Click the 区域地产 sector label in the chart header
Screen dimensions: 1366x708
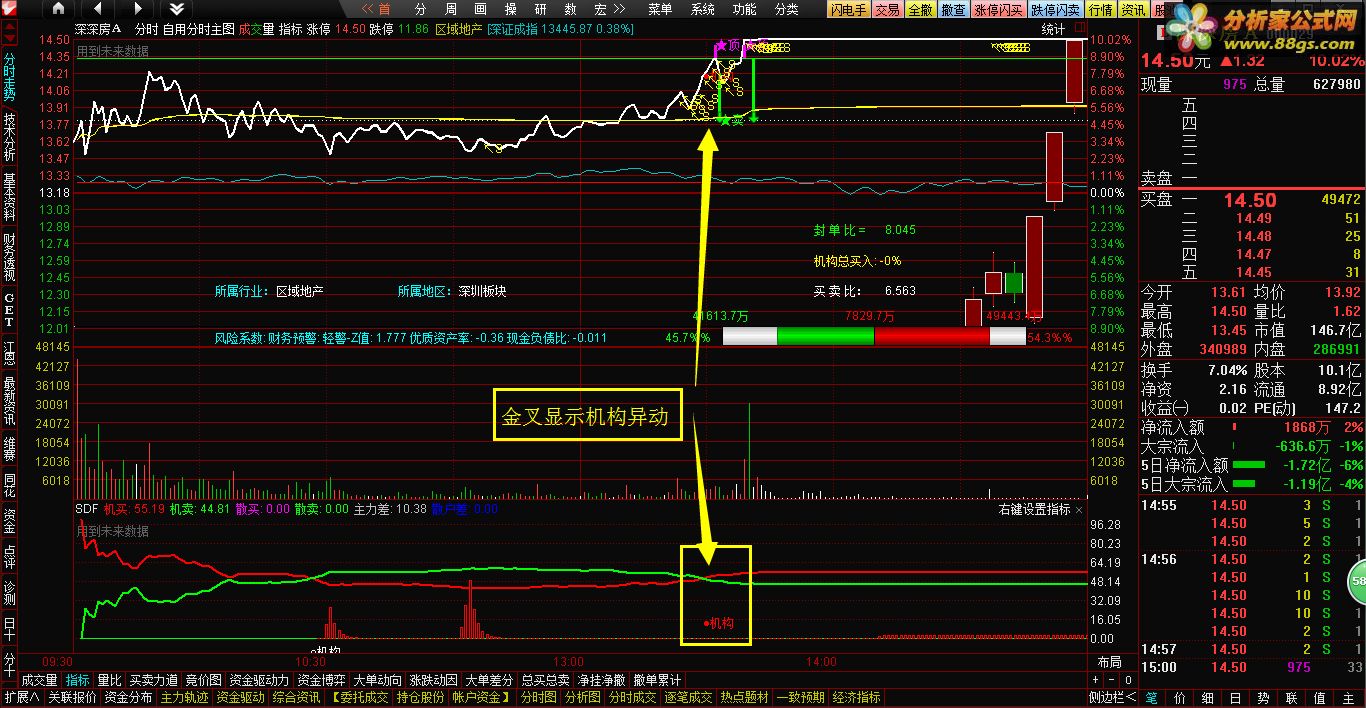[459, 30]
